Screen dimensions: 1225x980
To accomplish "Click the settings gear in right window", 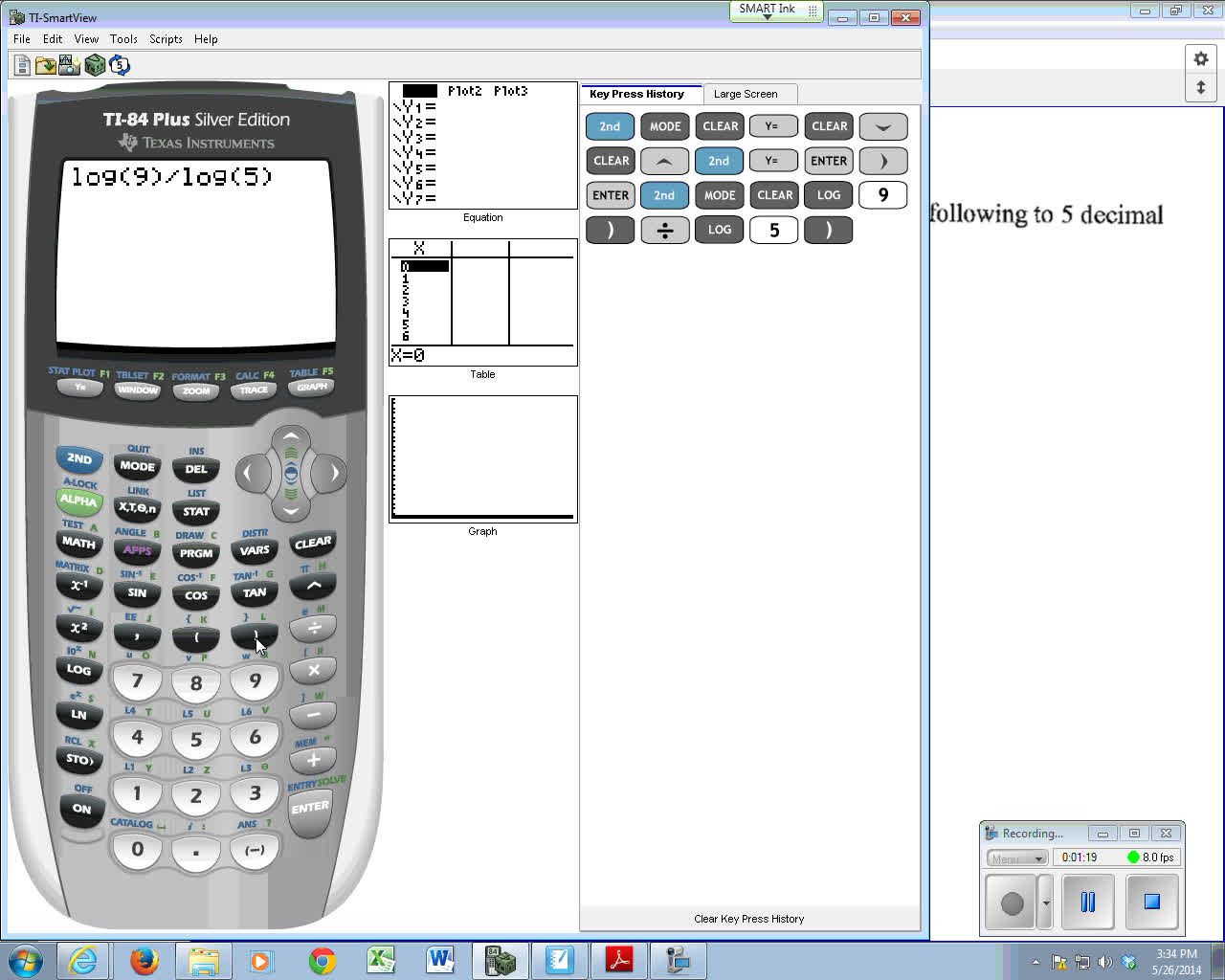I will (1201, 58).
